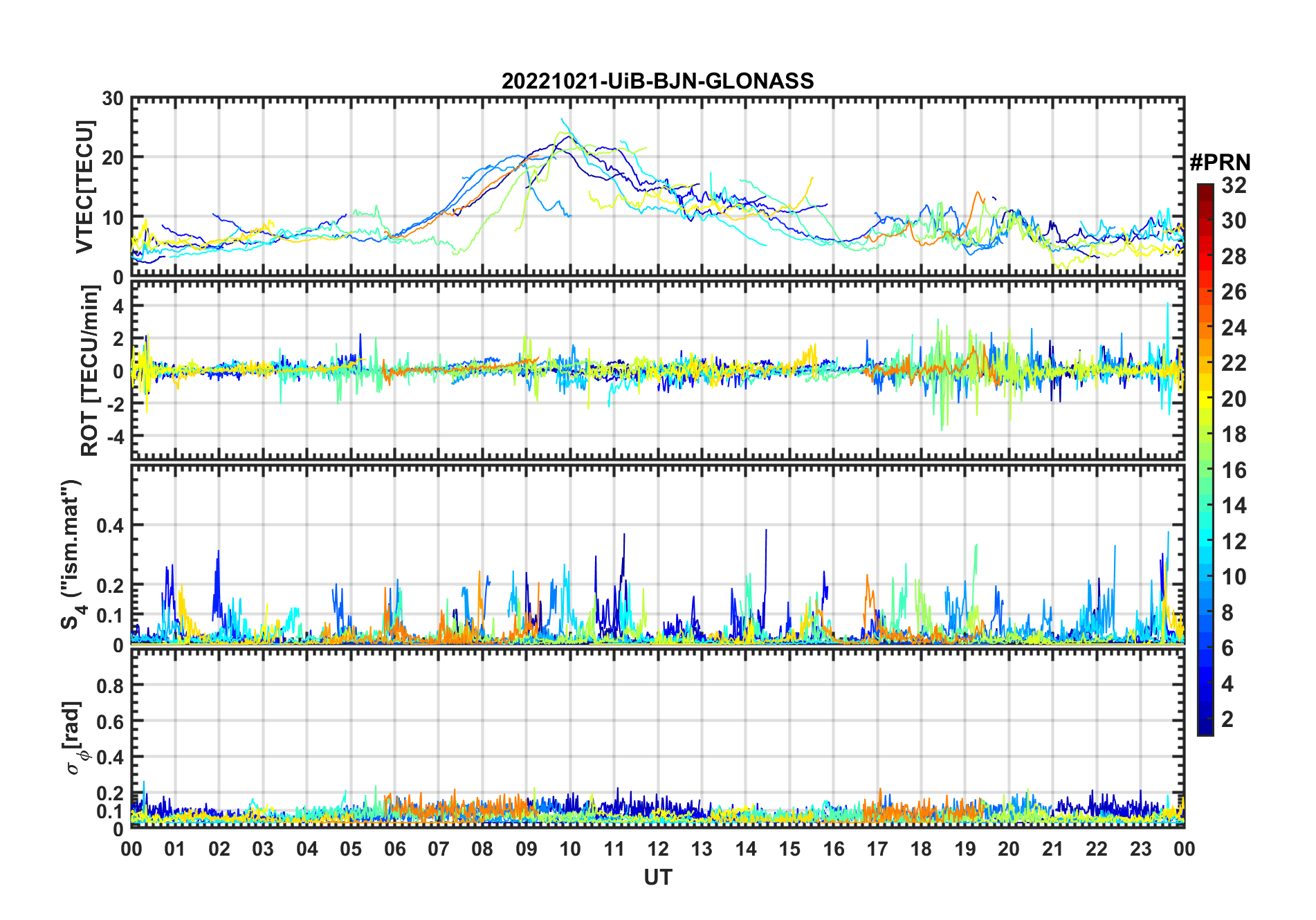The width and height of the screenshot is (1316, 920).
Task: Click colorbar tick label 32
Action: click(x=1234, y=185)
